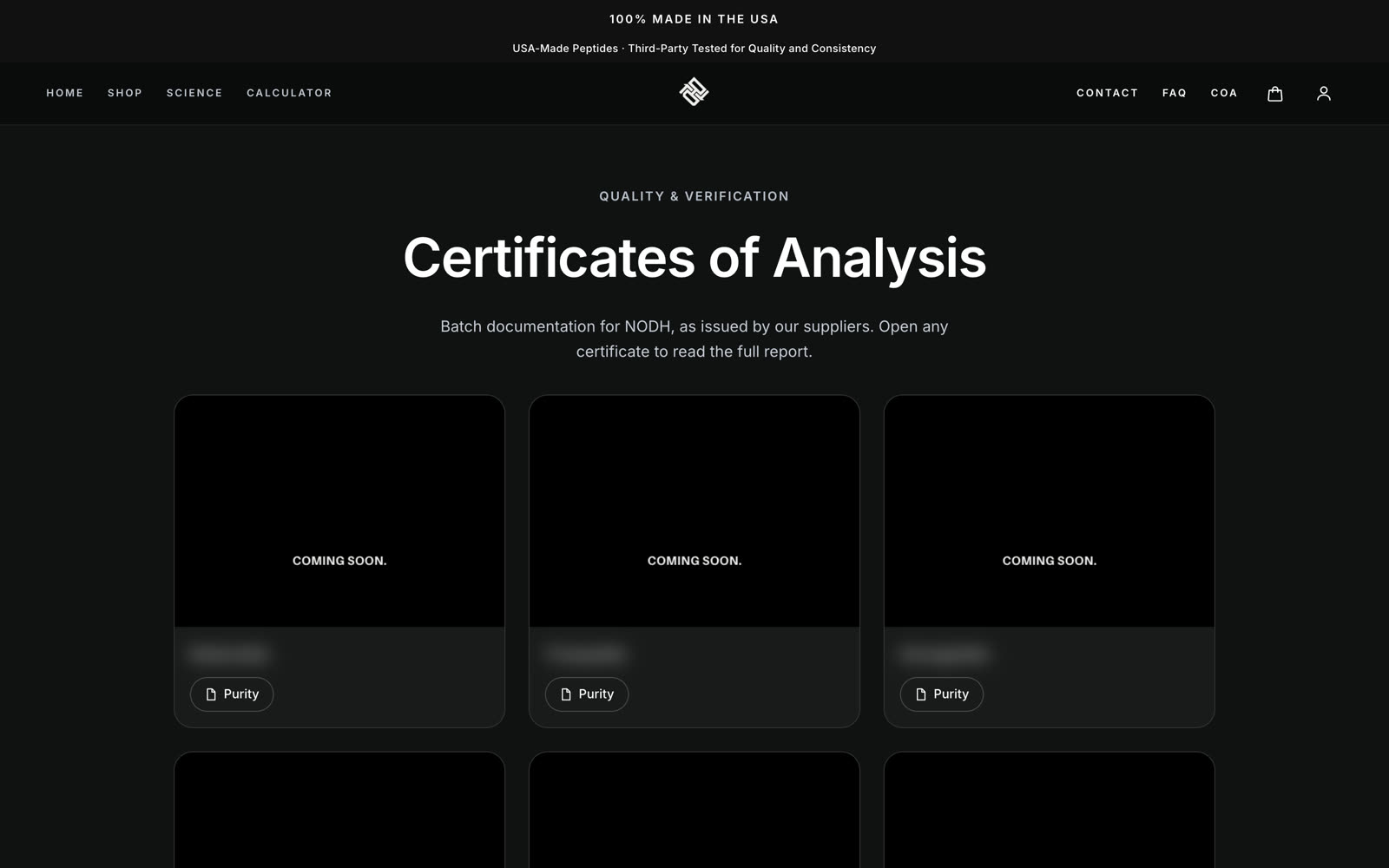
Task: Open Purity certificate on first card
Action: tap(232, 694)
